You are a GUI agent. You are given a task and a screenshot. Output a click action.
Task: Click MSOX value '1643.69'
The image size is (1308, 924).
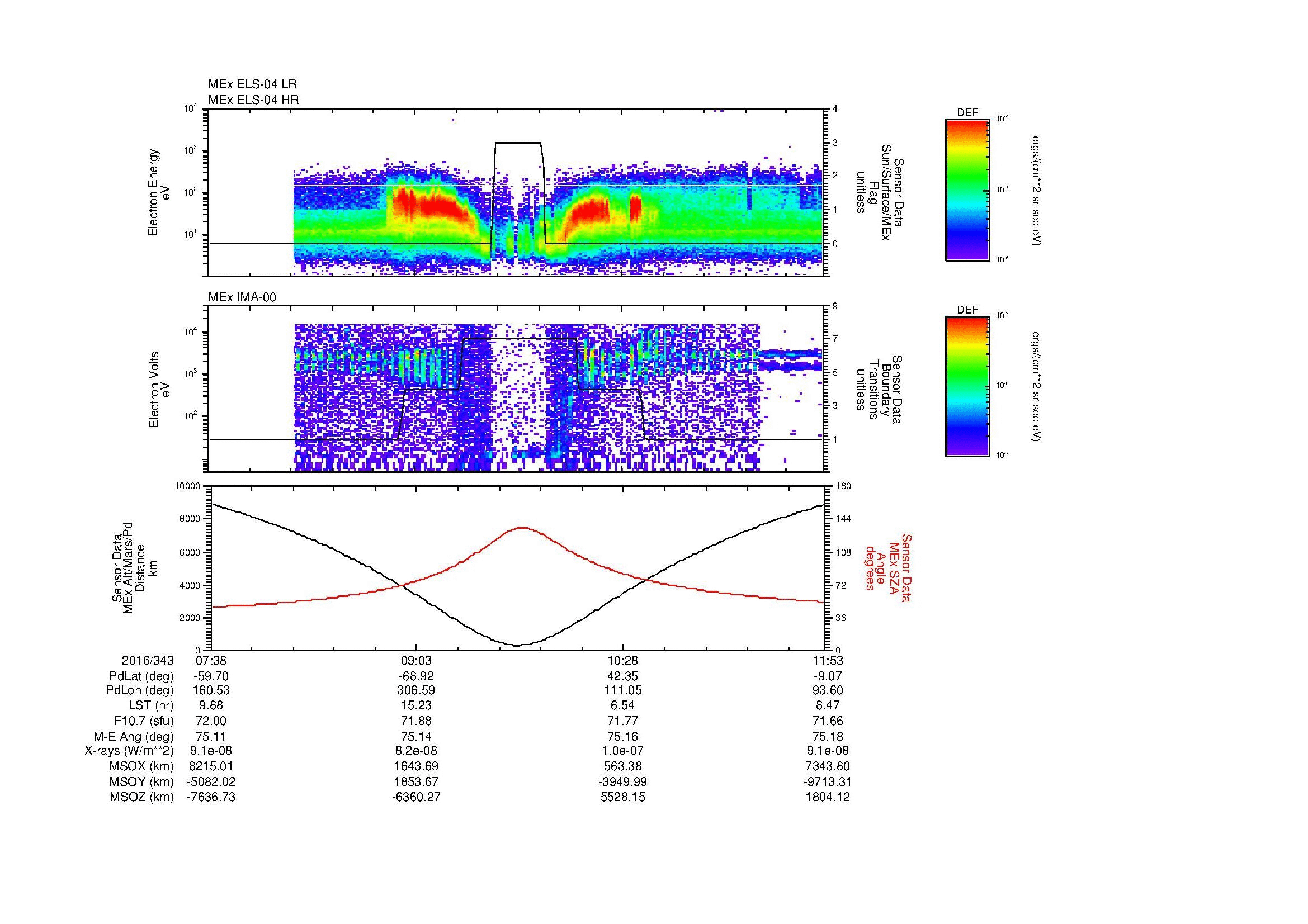pyautogui.click(x=417, y=766)
